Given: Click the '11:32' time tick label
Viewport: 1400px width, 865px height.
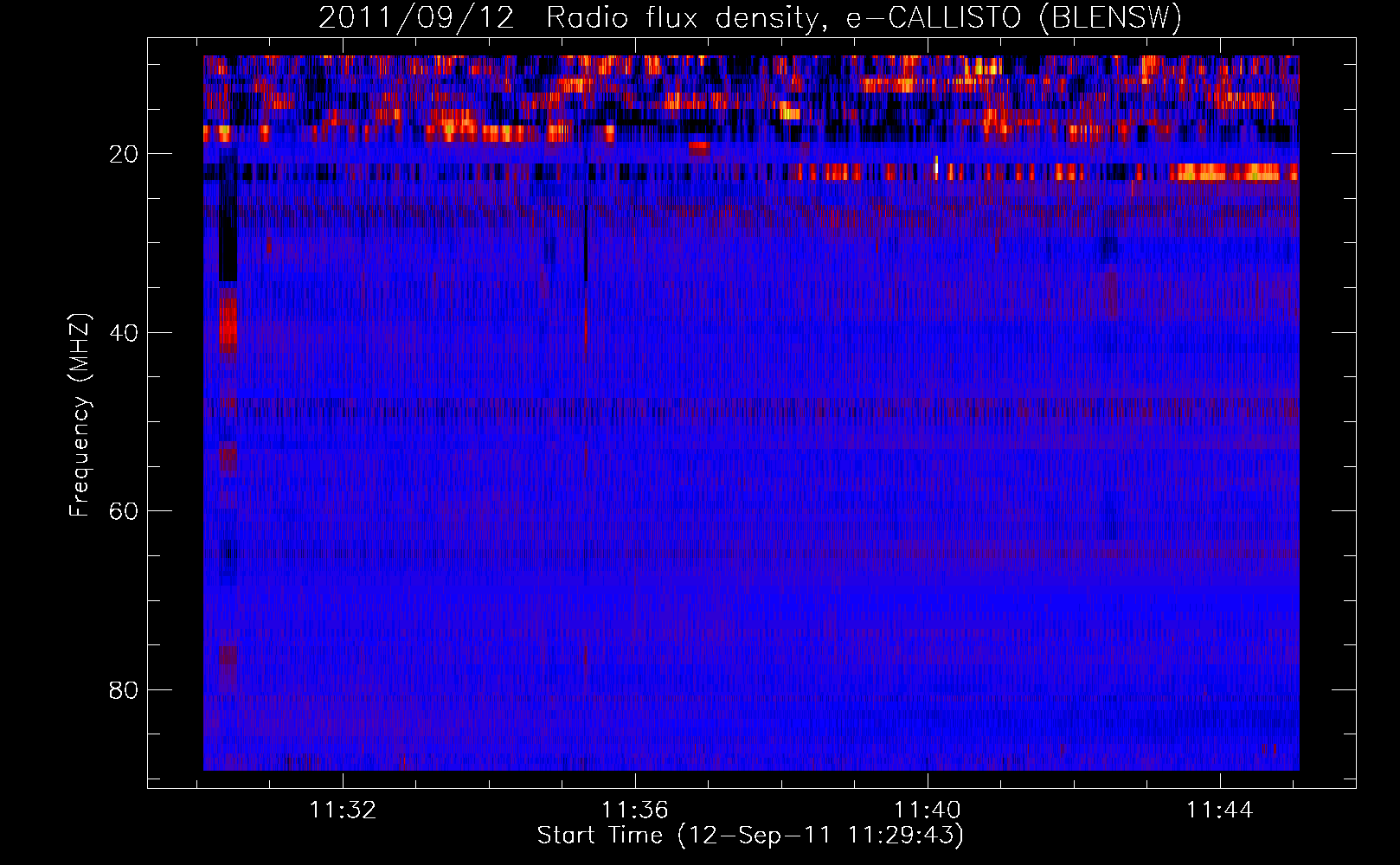Looking at the screenshot, I should click(344, 810).
